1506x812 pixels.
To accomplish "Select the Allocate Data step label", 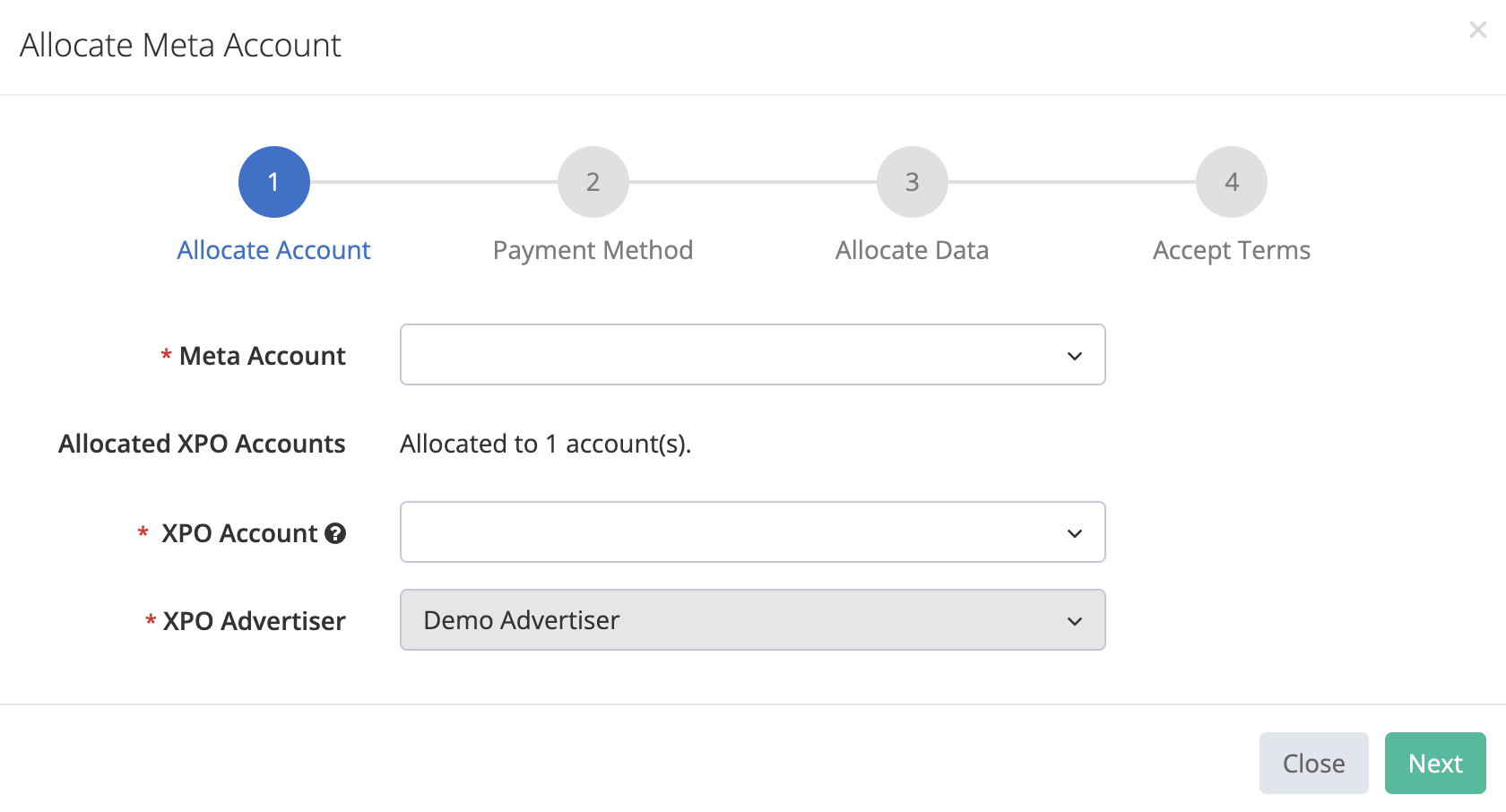I will [911, 250].
